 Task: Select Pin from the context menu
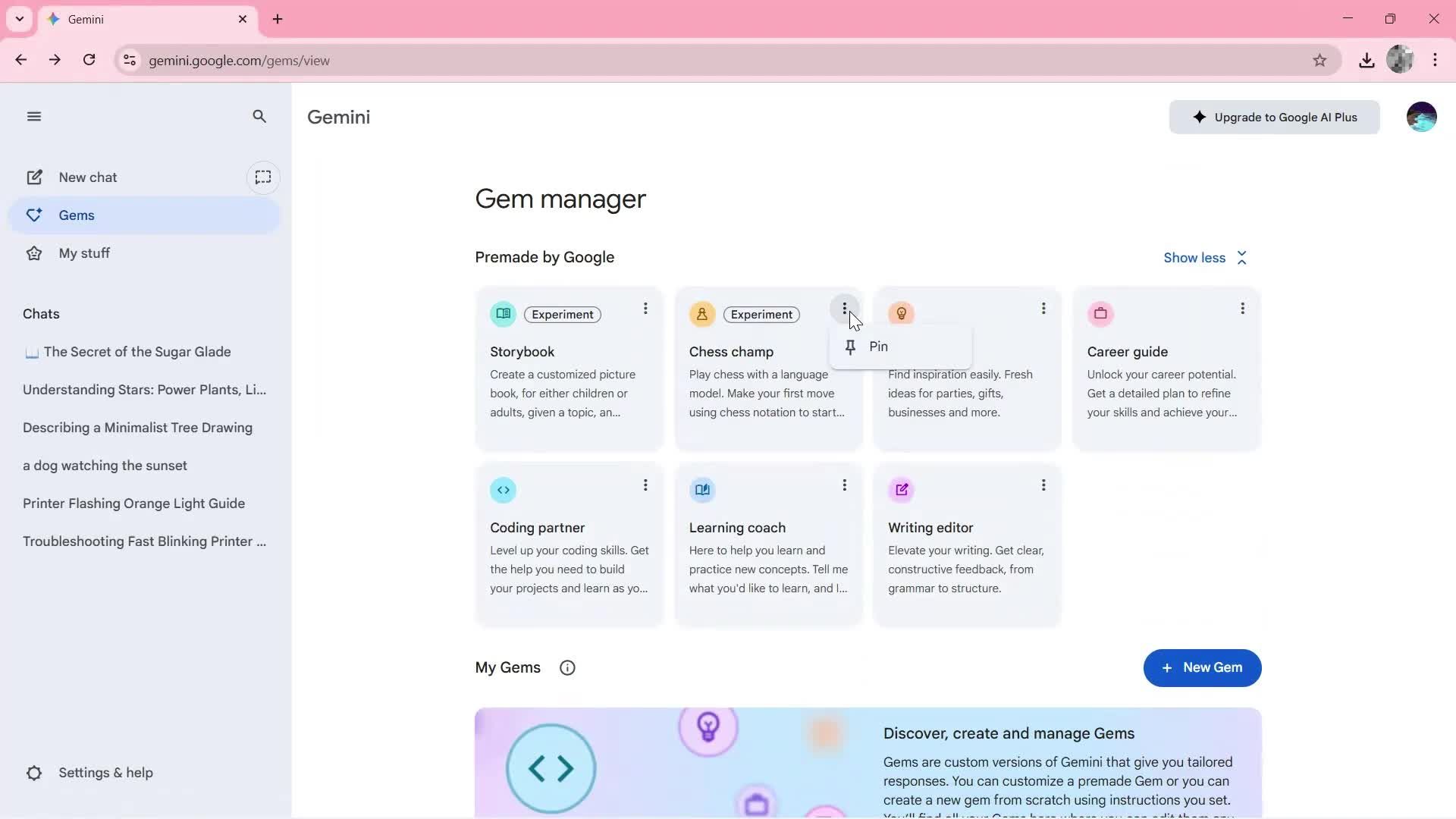coord(877,347)
